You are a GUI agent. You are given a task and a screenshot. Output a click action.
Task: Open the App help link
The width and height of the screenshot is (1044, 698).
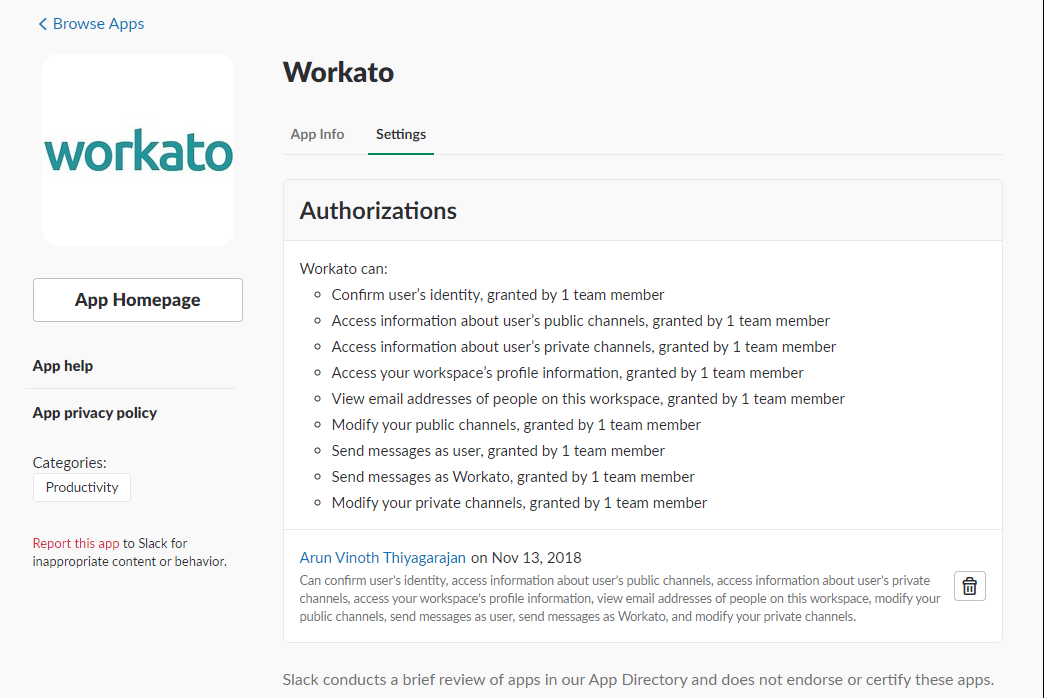click(63, 366)
